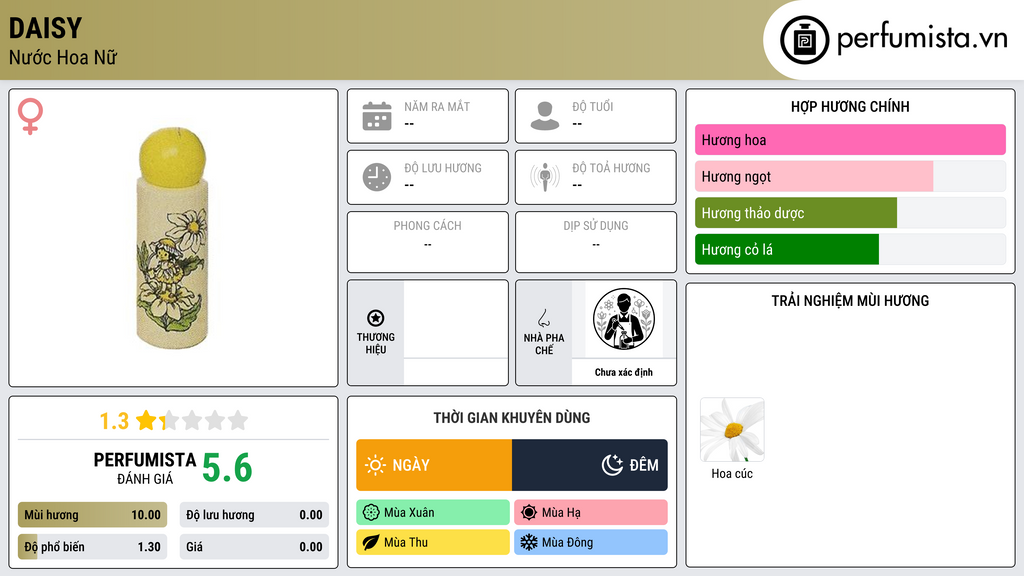Click the Mùa Đông season bar
This screenshot has height=576, width=1024.
(591, 542)
